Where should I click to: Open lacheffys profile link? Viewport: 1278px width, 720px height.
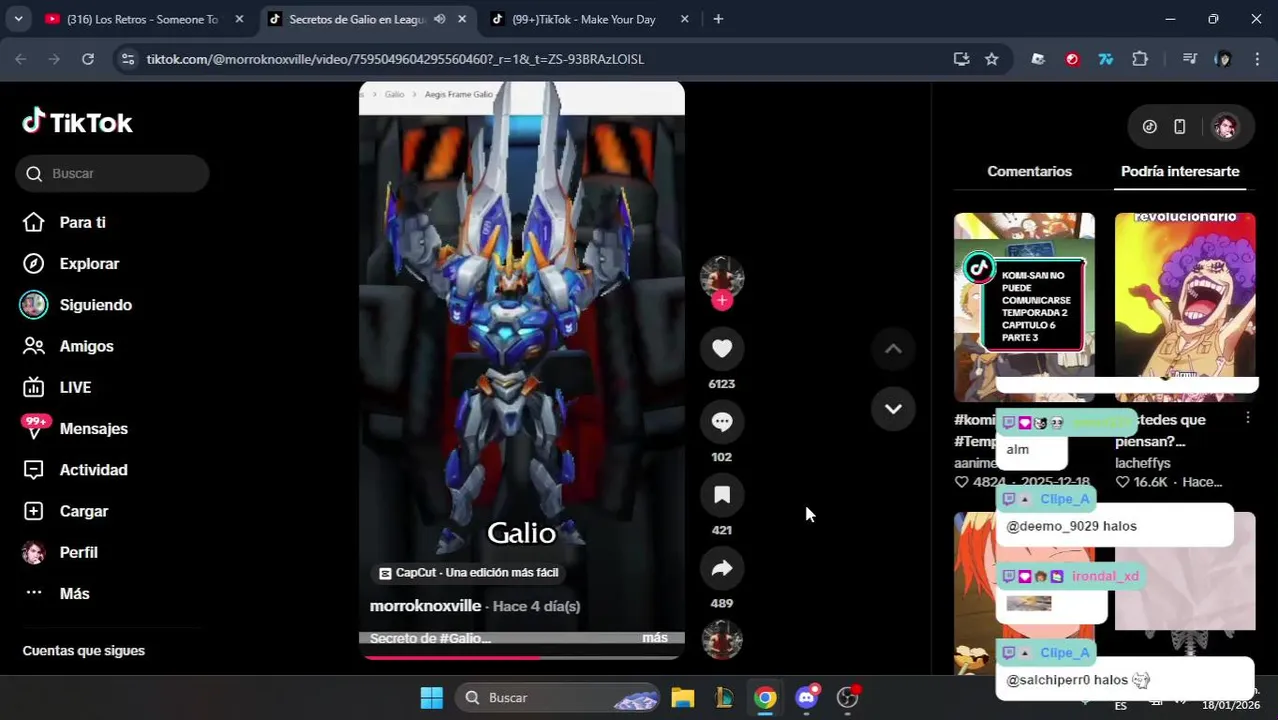coord(1142,463)
